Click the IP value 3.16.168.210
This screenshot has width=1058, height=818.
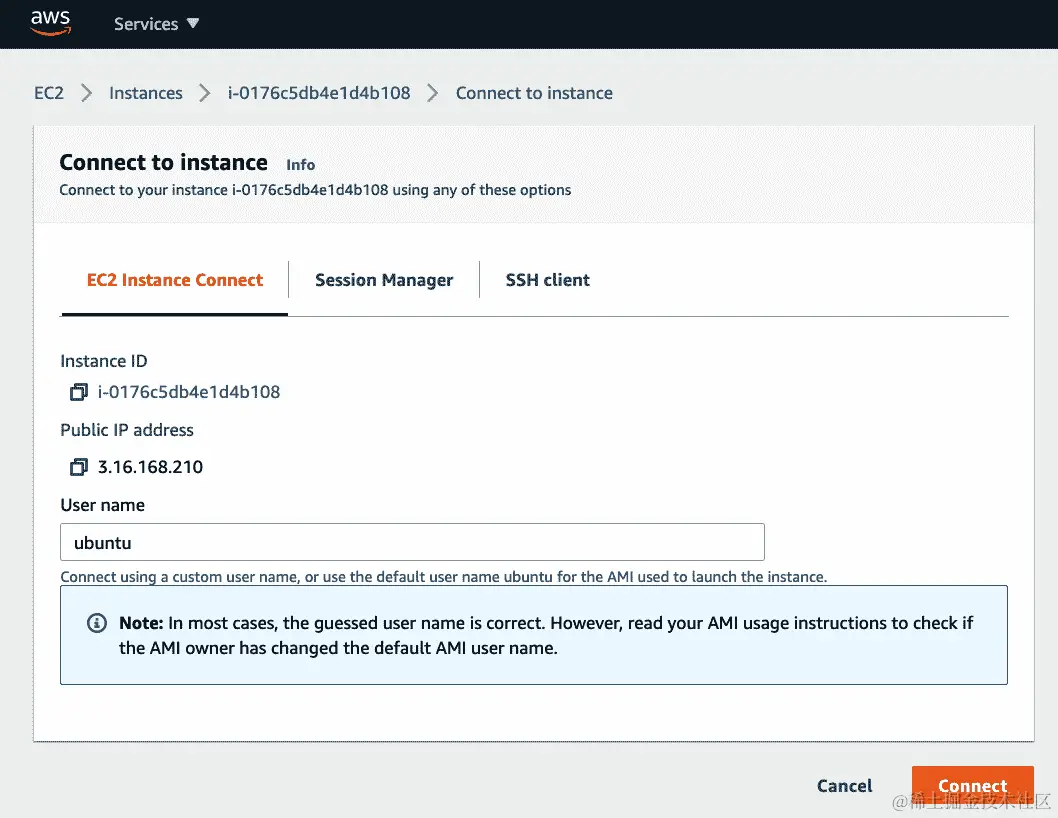coord(150,467)
